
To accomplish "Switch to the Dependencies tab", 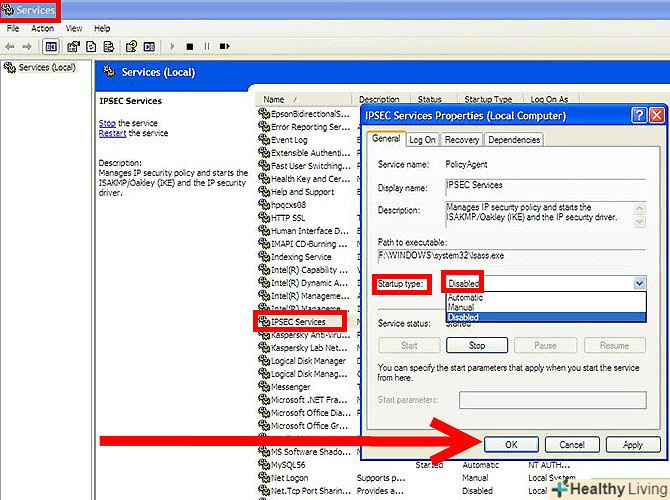I will (514, 140).
